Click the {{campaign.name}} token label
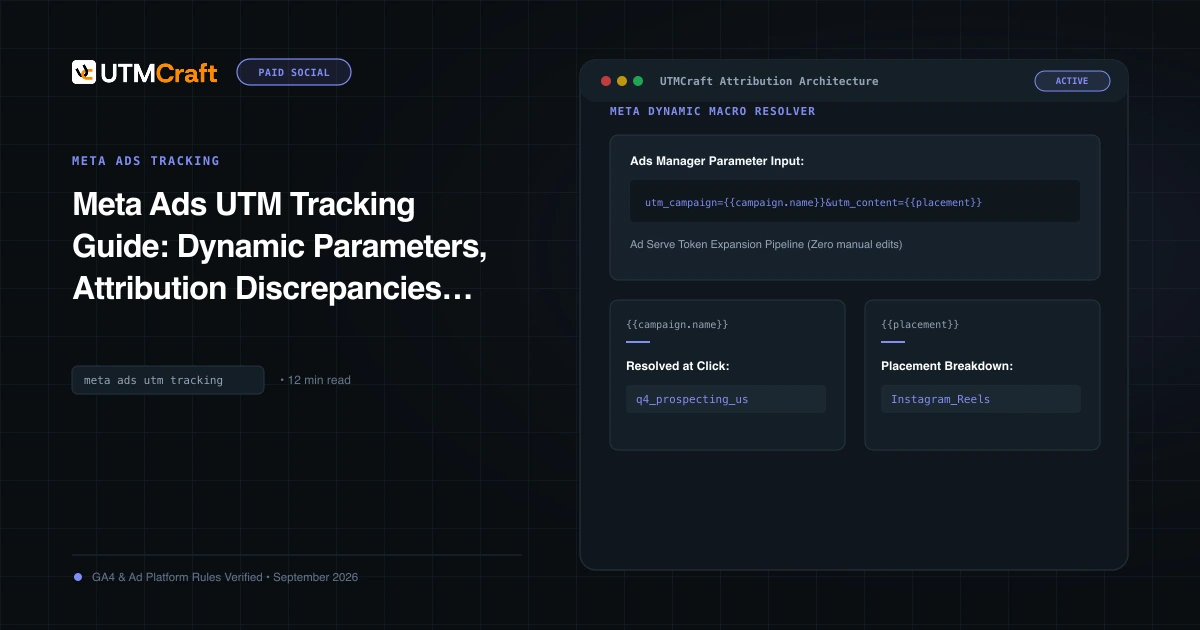Screen dimensions: 1200x630 pos(677,325)
